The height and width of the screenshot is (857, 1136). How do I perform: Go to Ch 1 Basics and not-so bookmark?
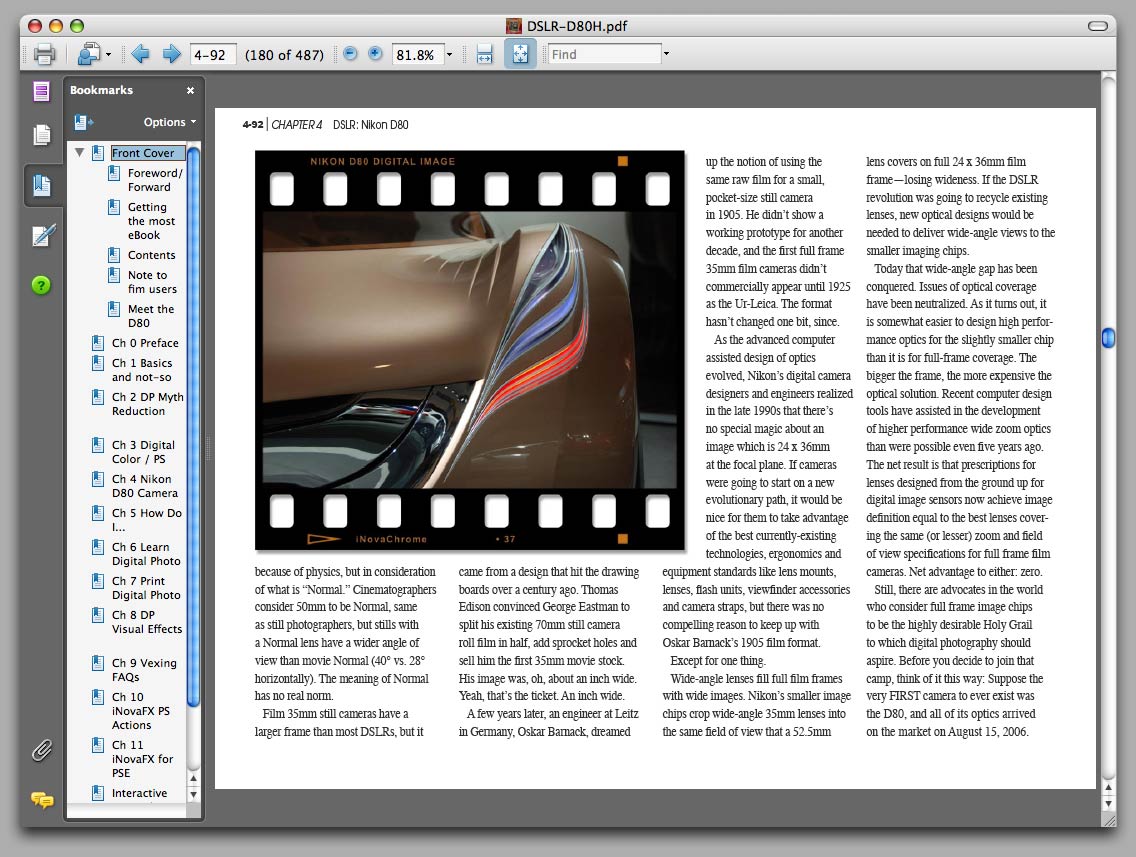pos(142,370)
